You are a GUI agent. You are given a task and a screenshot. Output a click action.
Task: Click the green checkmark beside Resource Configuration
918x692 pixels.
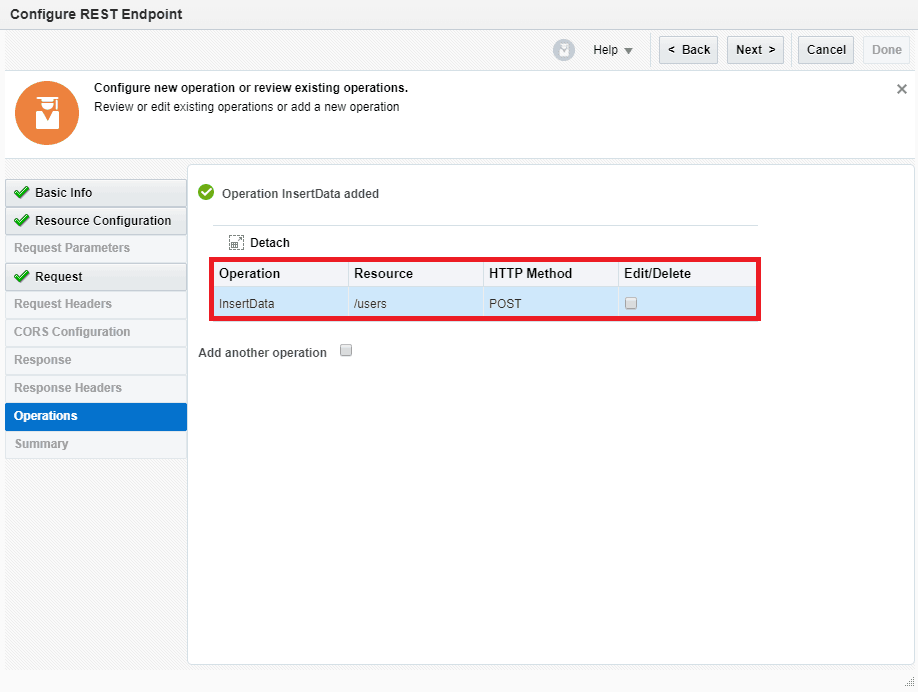(x=22, y=220)
